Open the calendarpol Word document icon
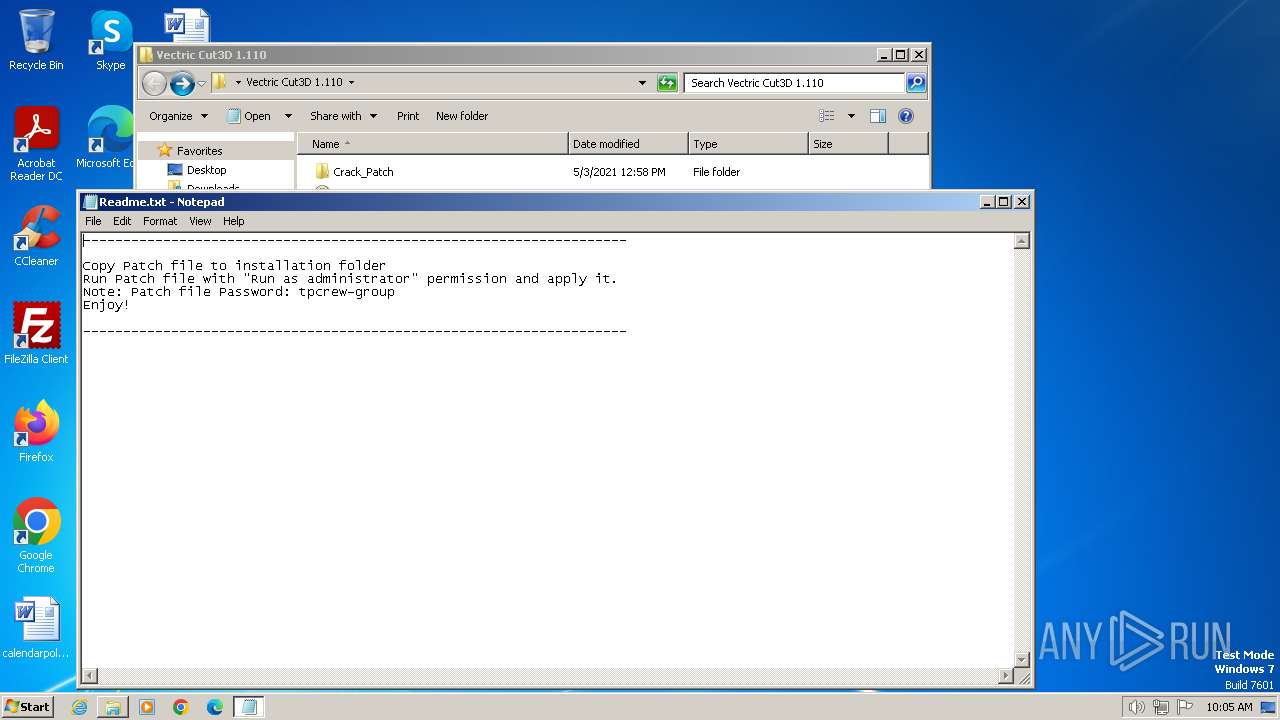This screenshot has width=1280, height=720. click(36, 628)
